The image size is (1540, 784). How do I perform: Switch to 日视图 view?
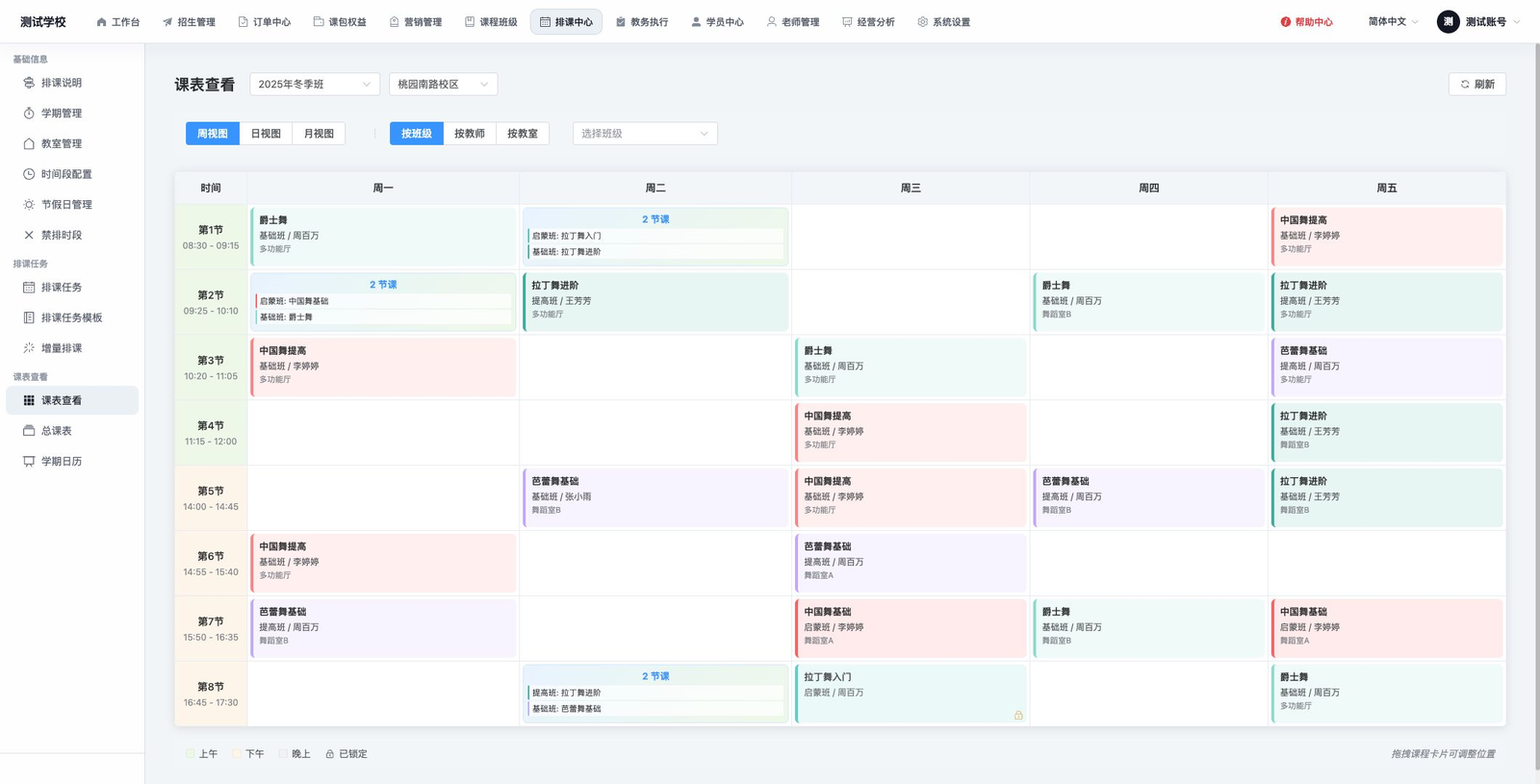tap(266, 134)
